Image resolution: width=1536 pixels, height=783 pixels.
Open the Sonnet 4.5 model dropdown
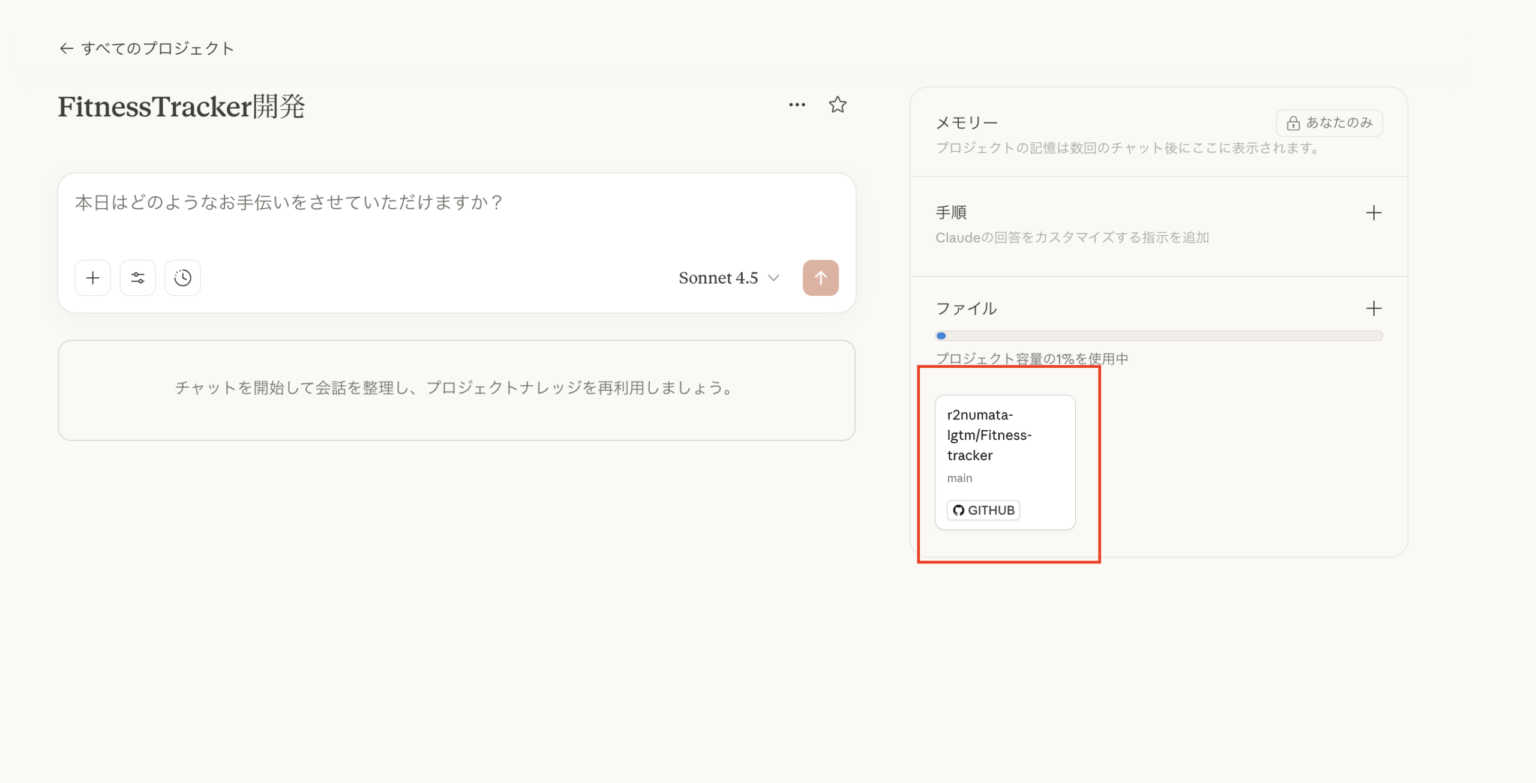click(x=728, y=278)
